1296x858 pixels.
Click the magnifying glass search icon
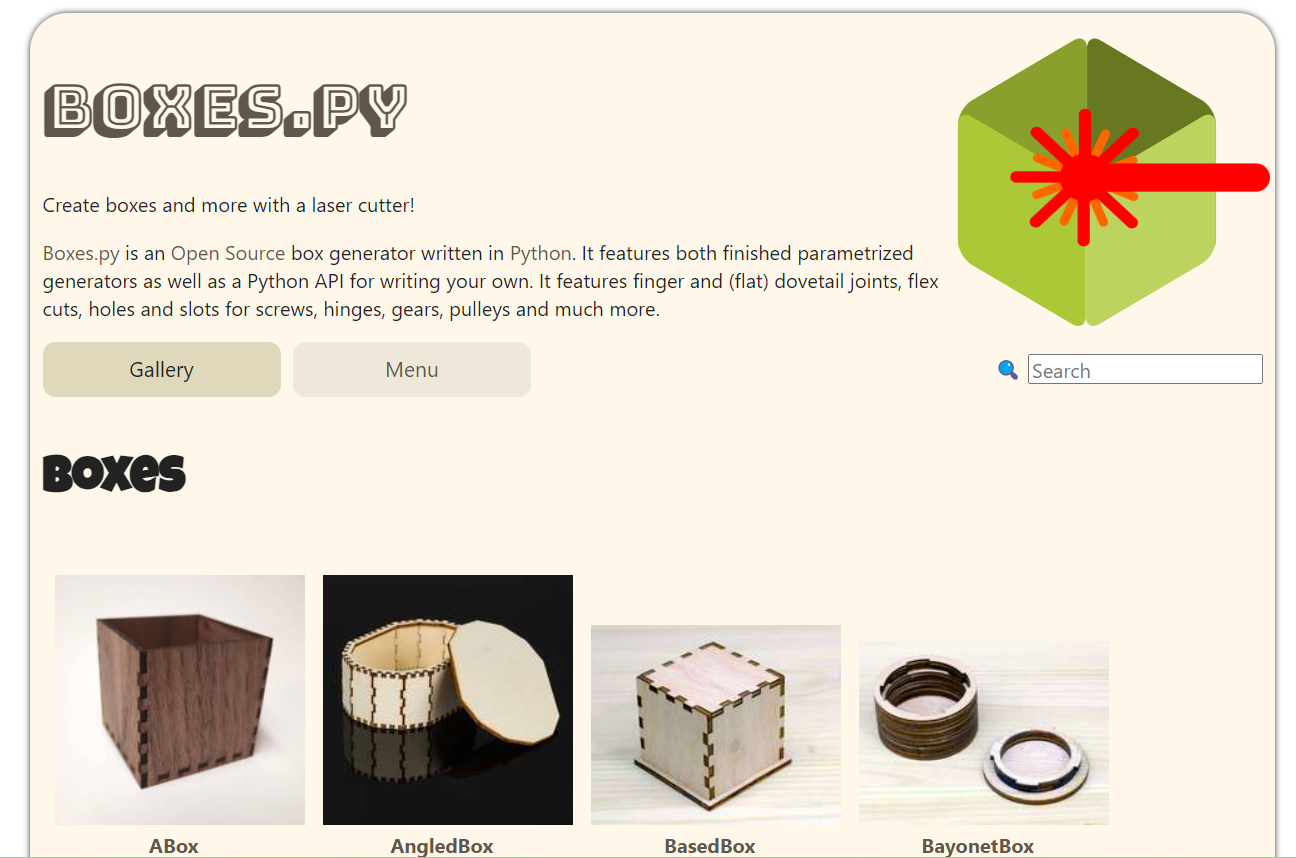pyautogui.click(x=1008, y=369)
